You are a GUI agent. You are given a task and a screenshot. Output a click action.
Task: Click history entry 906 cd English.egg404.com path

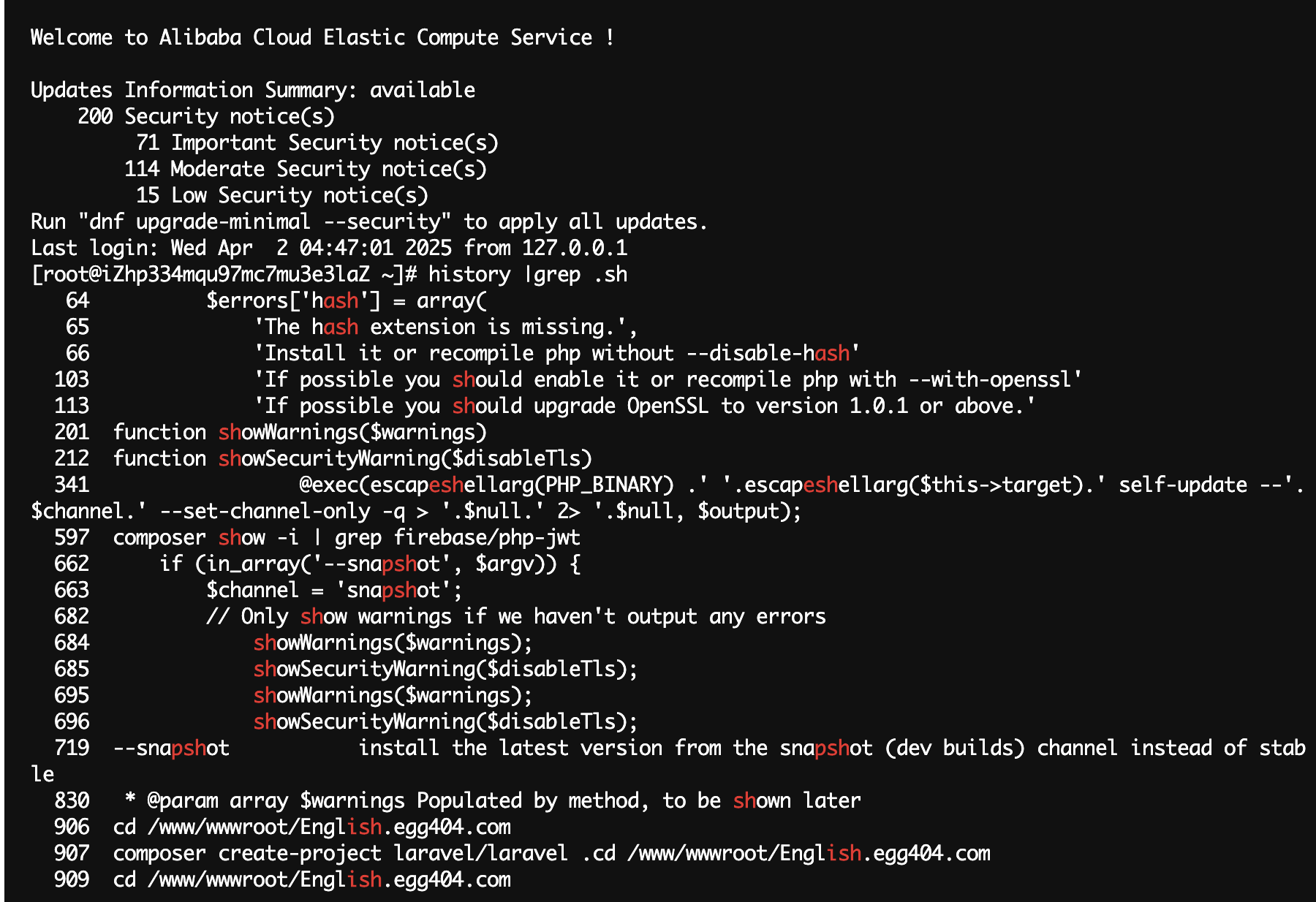311,827
